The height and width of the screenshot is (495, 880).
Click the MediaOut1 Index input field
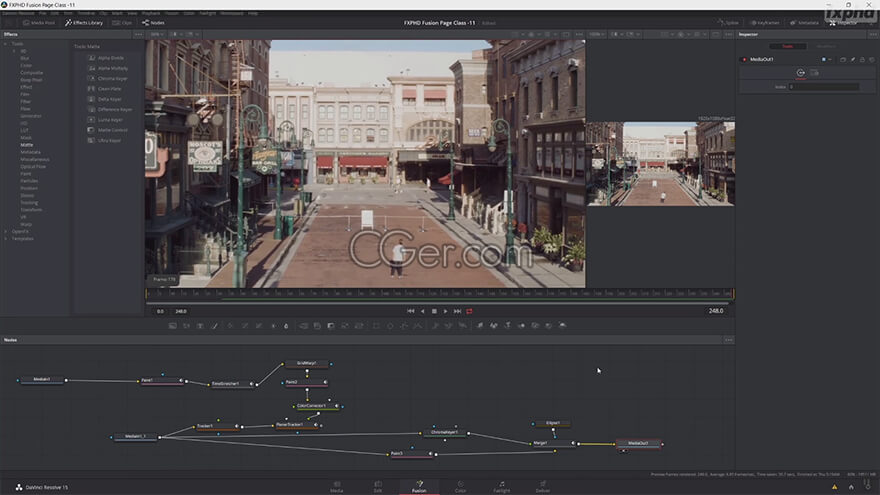pos(823,87)
